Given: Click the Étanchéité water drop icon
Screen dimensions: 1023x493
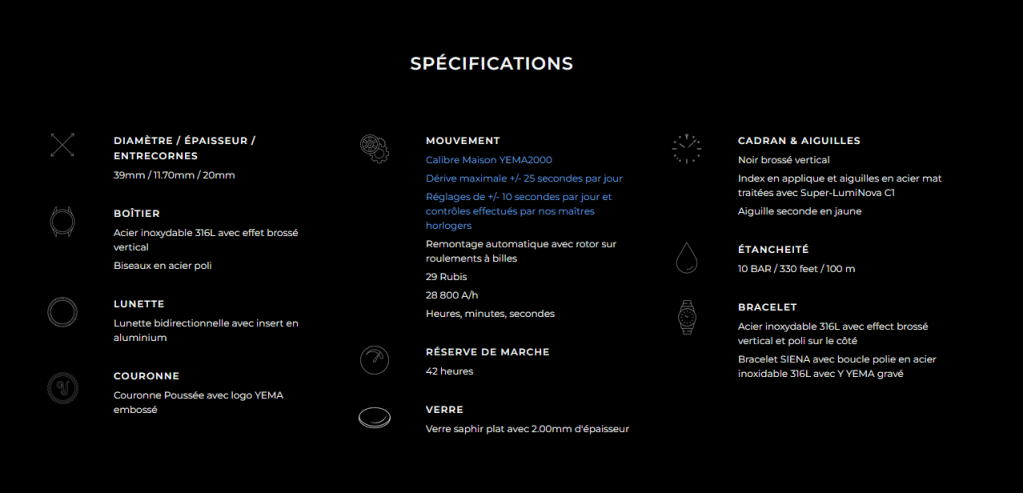Looking at the screenshot, I should 686,257.
